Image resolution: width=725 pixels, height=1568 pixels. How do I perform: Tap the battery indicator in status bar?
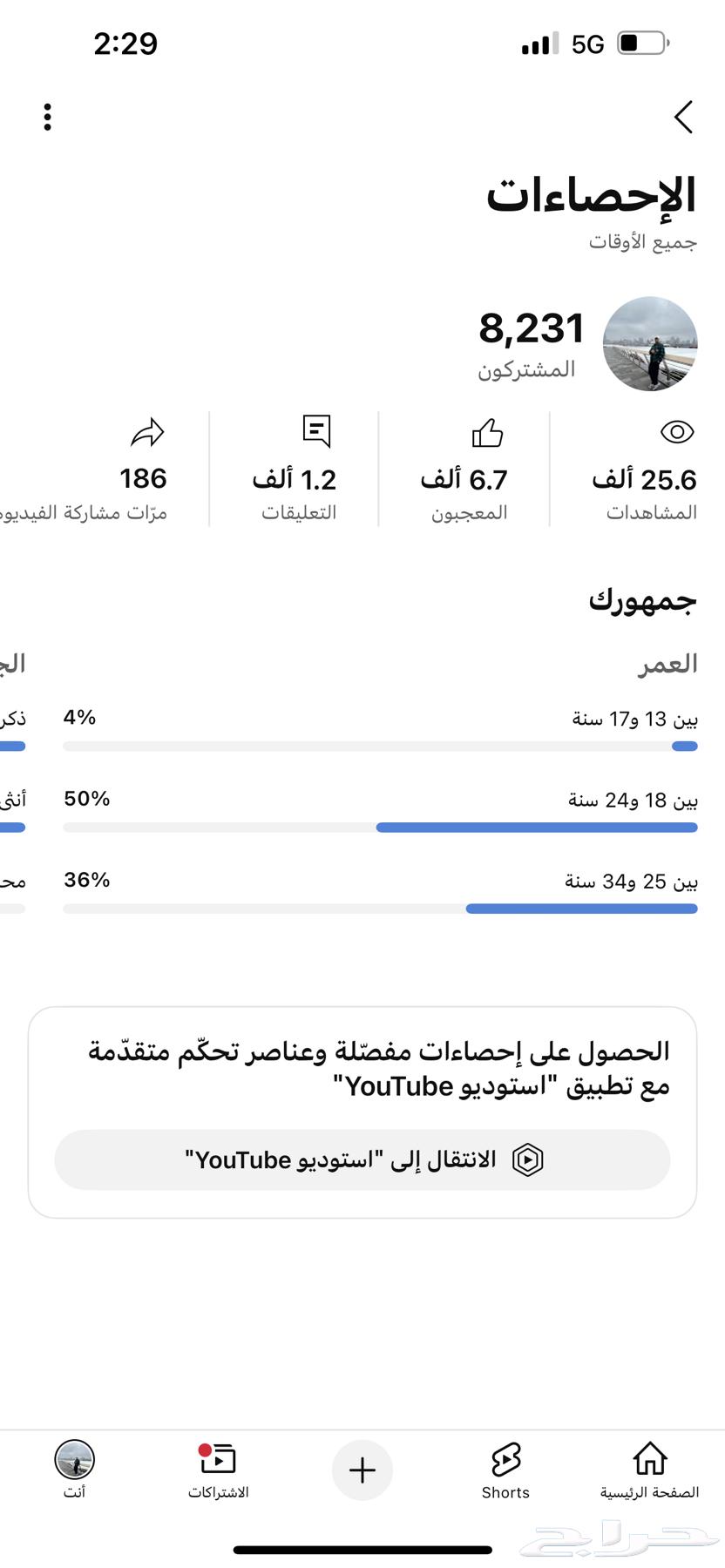(x=642, y=44)
